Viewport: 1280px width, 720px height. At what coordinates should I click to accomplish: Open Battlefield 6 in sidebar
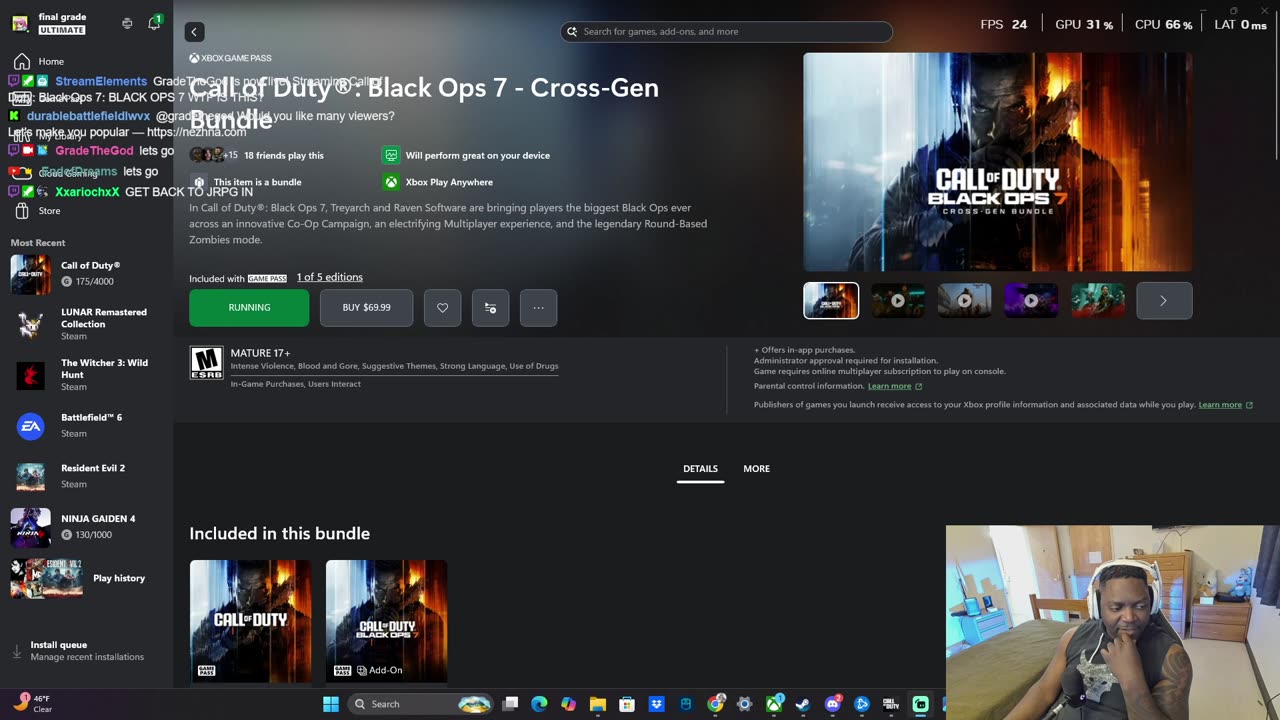86,425
